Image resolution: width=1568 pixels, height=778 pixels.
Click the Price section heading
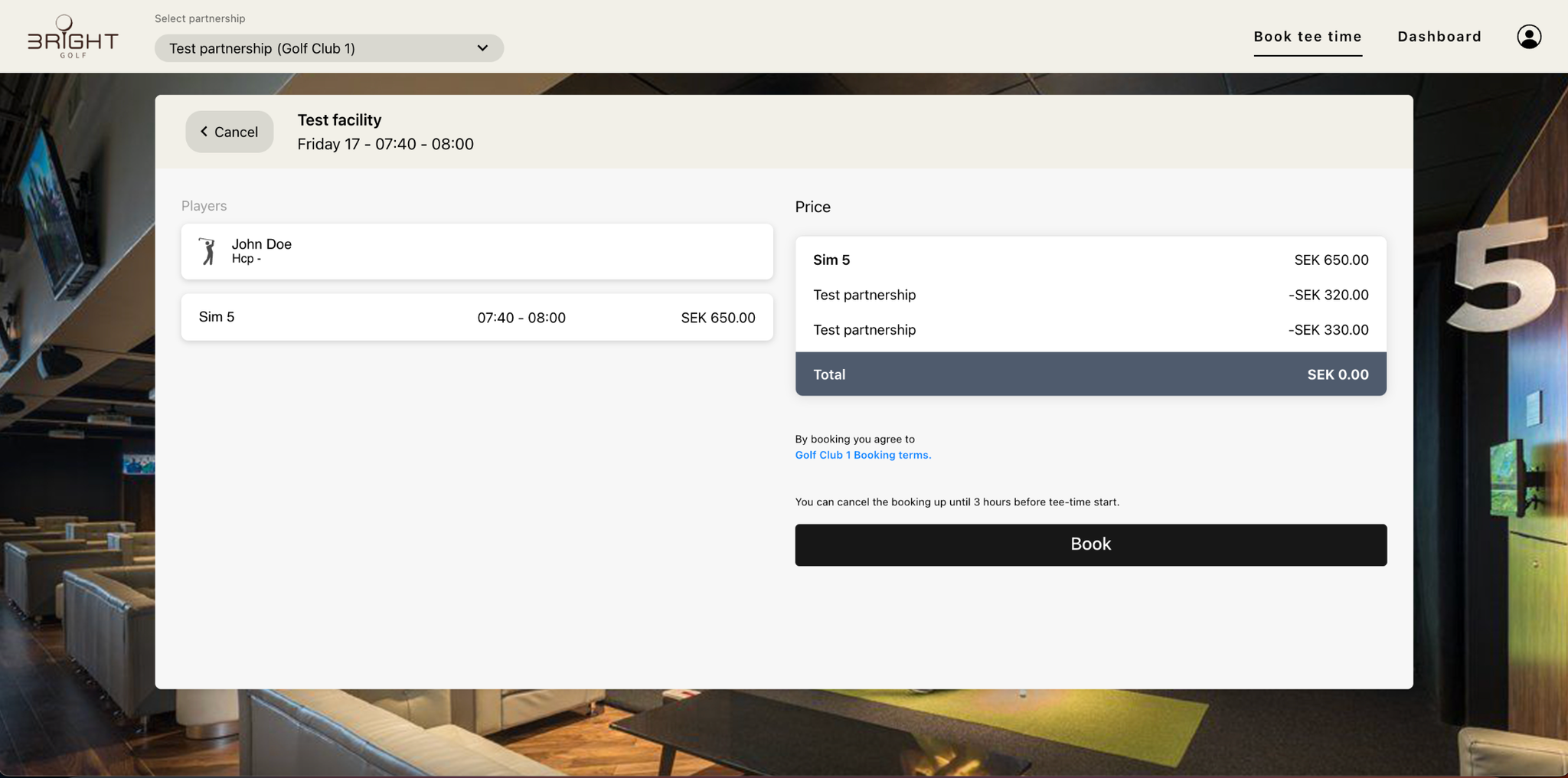click(812, 207)
